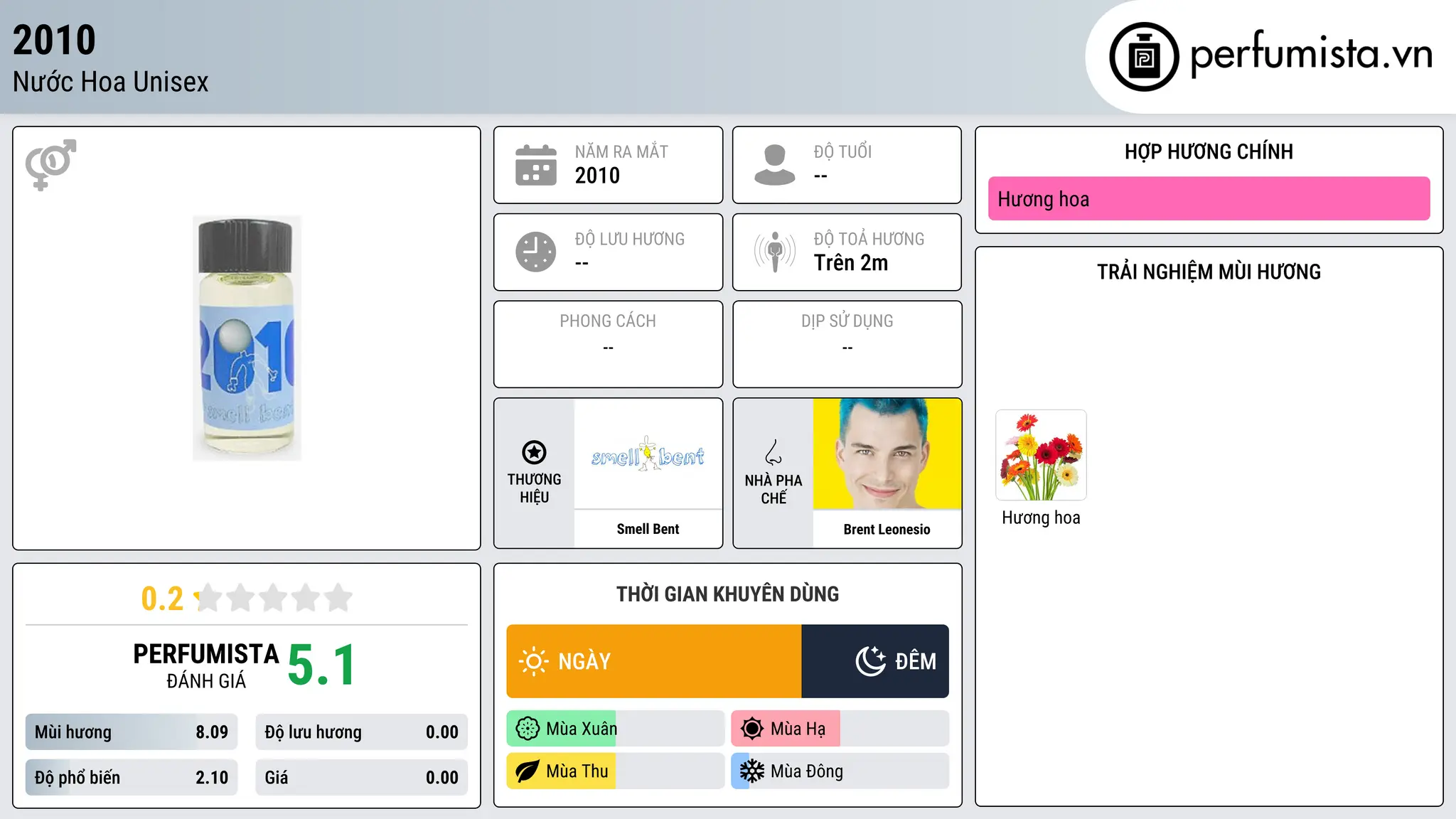The height and width of the screenshot is (819, 1456).
Task: Click the perfumista.vn site name text
Action: pos(1311,54)
